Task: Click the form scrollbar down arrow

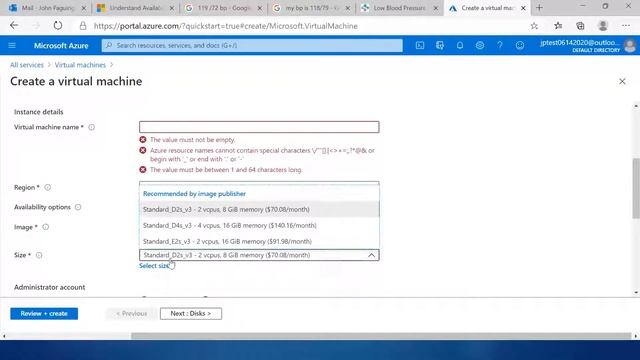Action: 636,292
